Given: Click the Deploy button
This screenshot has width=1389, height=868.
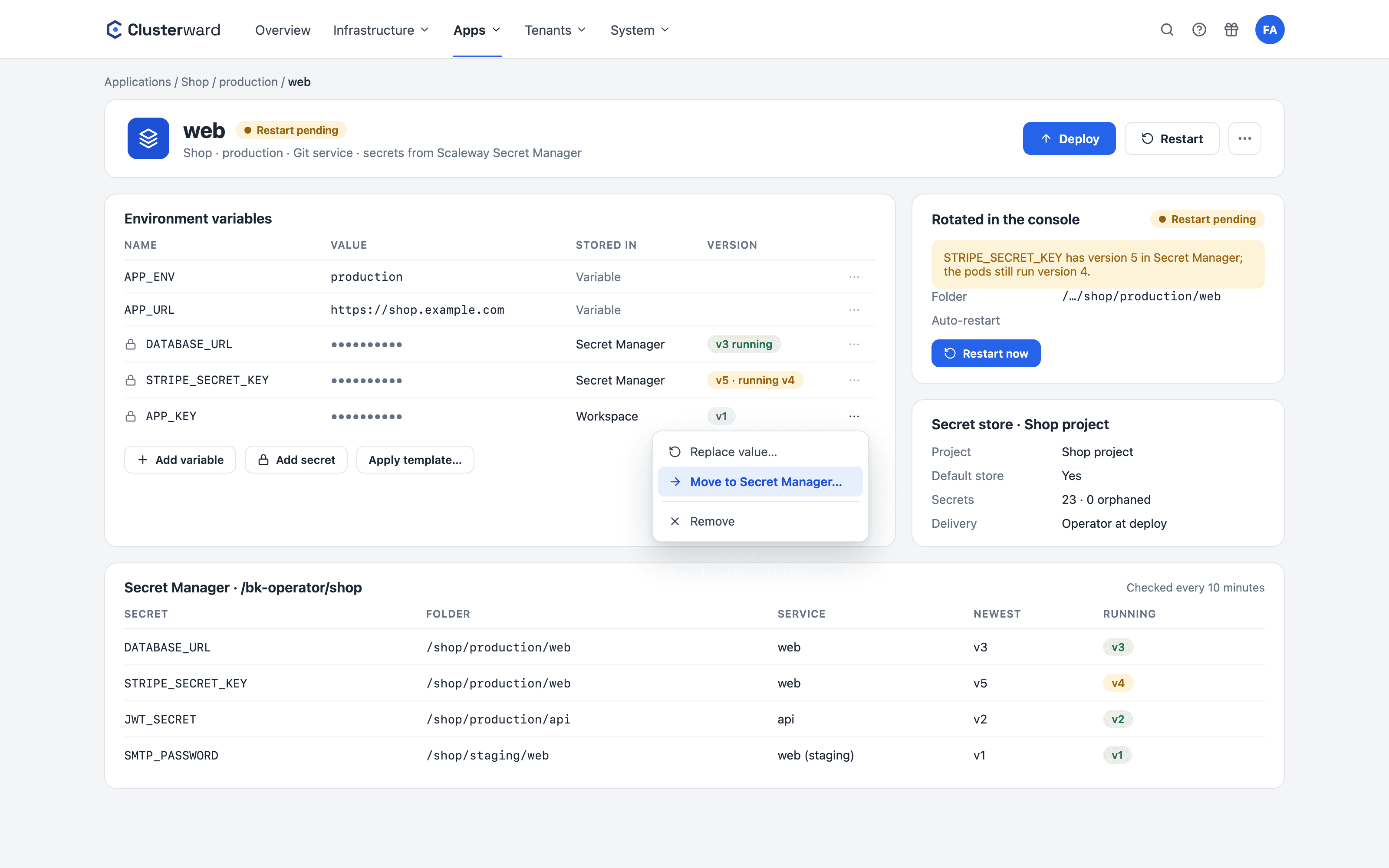Looking at the screenshot, I should 1069,138.
